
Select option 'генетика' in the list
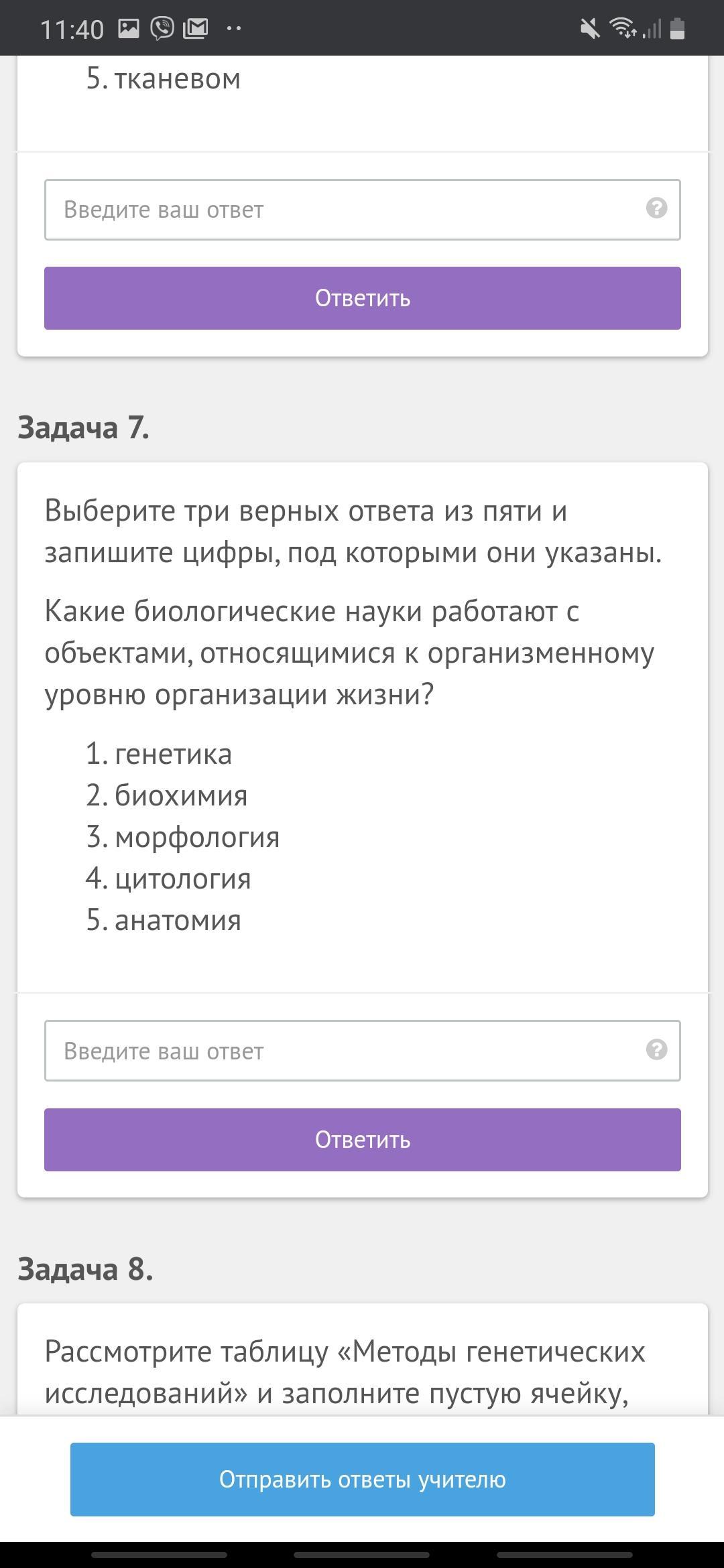coord(173,755)
